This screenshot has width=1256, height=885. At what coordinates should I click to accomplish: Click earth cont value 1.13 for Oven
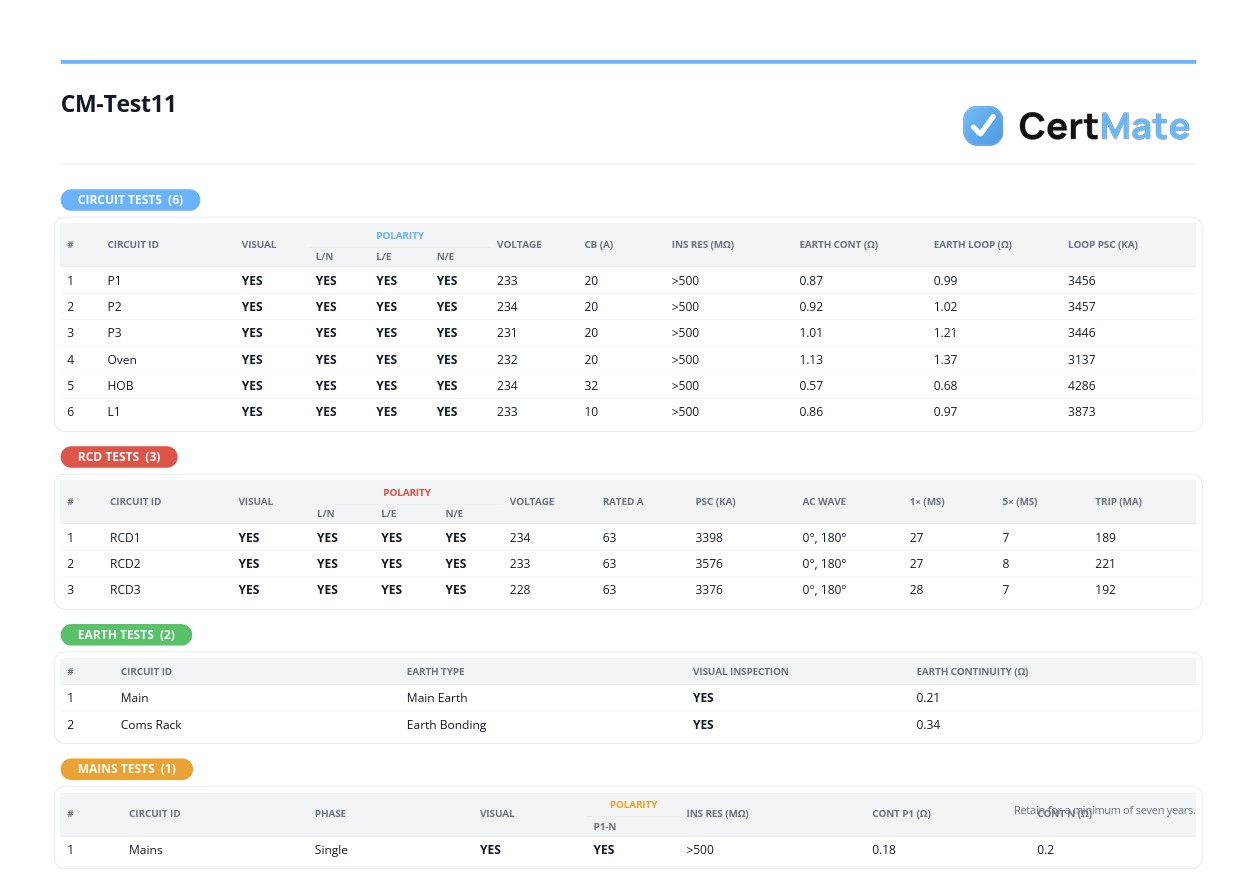pyautogui.click(x=811, y=360)
